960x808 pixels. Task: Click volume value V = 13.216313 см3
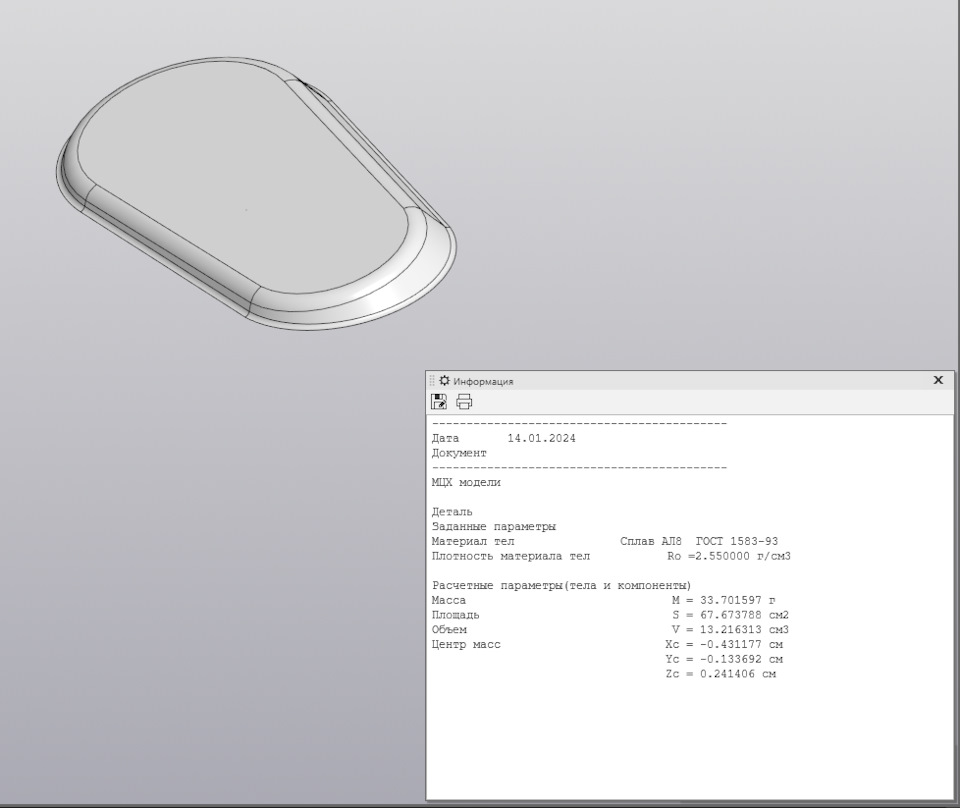(730, 630)
